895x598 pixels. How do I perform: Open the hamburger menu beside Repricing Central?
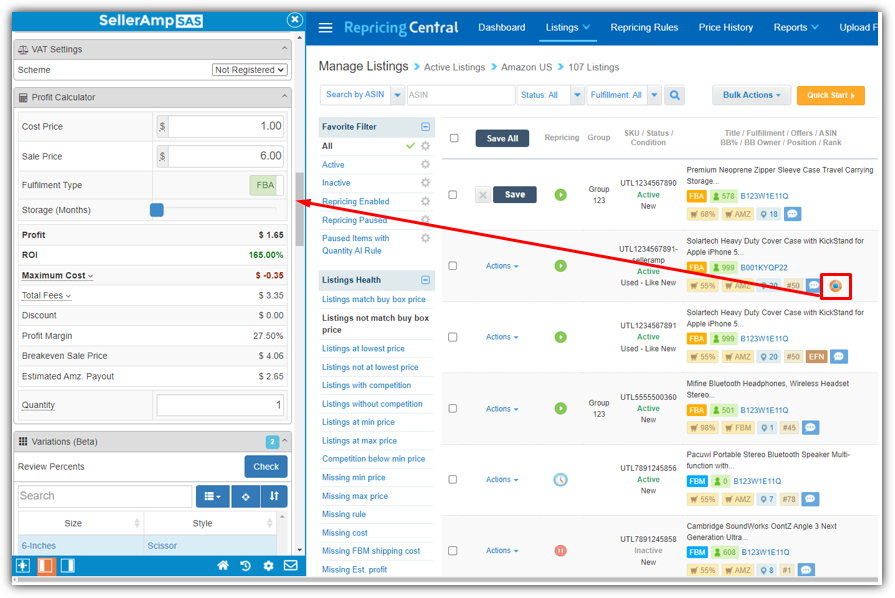click(x=325, y=27)
